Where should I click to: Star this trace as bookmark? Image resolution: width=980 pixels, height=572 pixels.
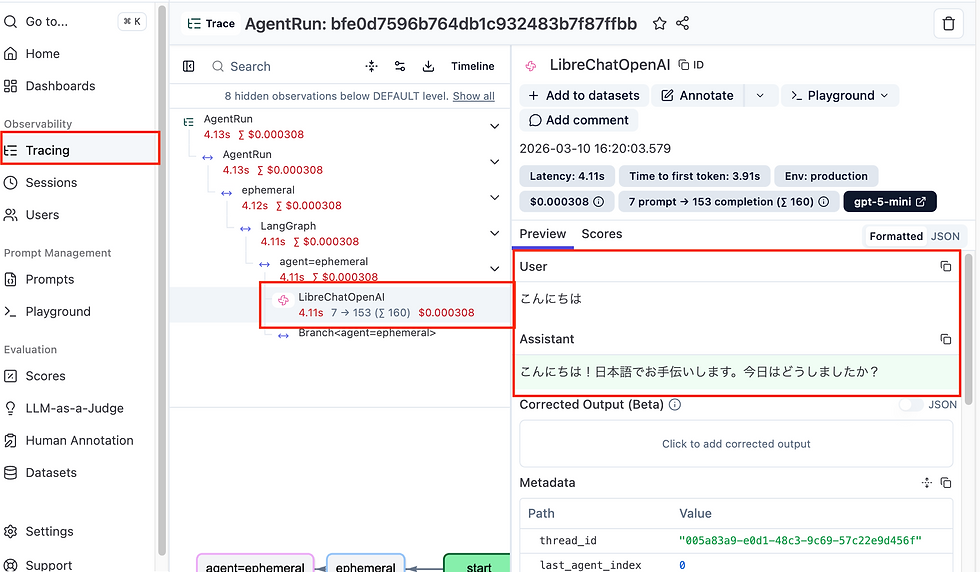tap(659, 24)
